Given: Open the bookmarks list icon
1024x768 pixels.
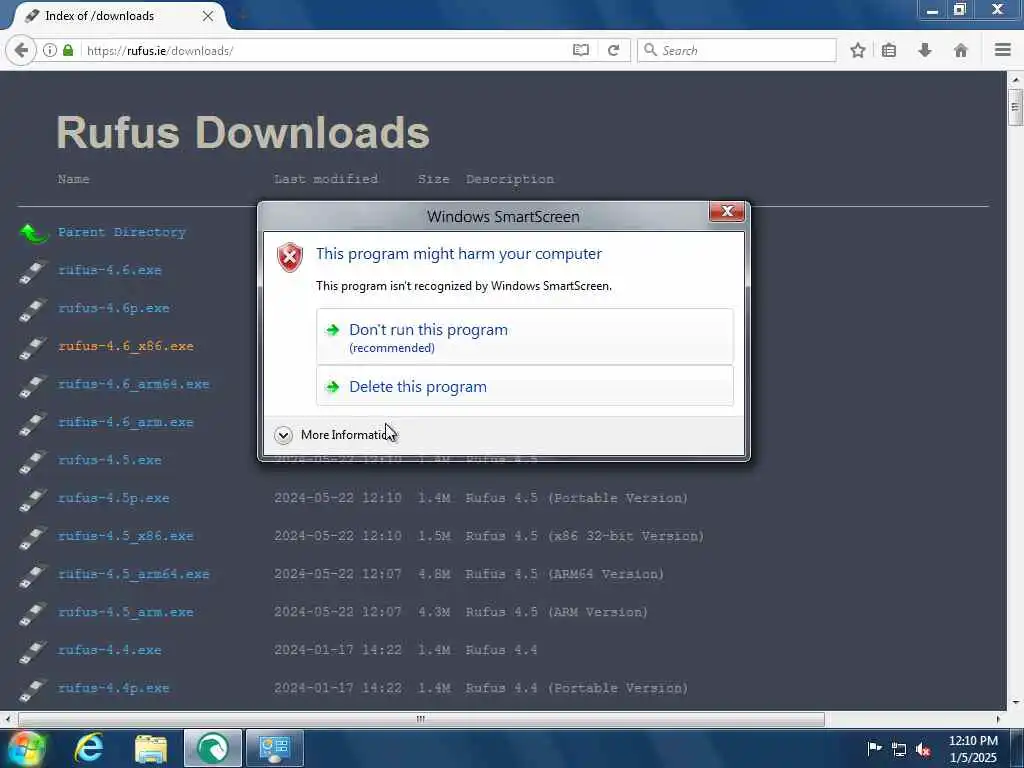Looking at the screenshot, I should (889, 50).
